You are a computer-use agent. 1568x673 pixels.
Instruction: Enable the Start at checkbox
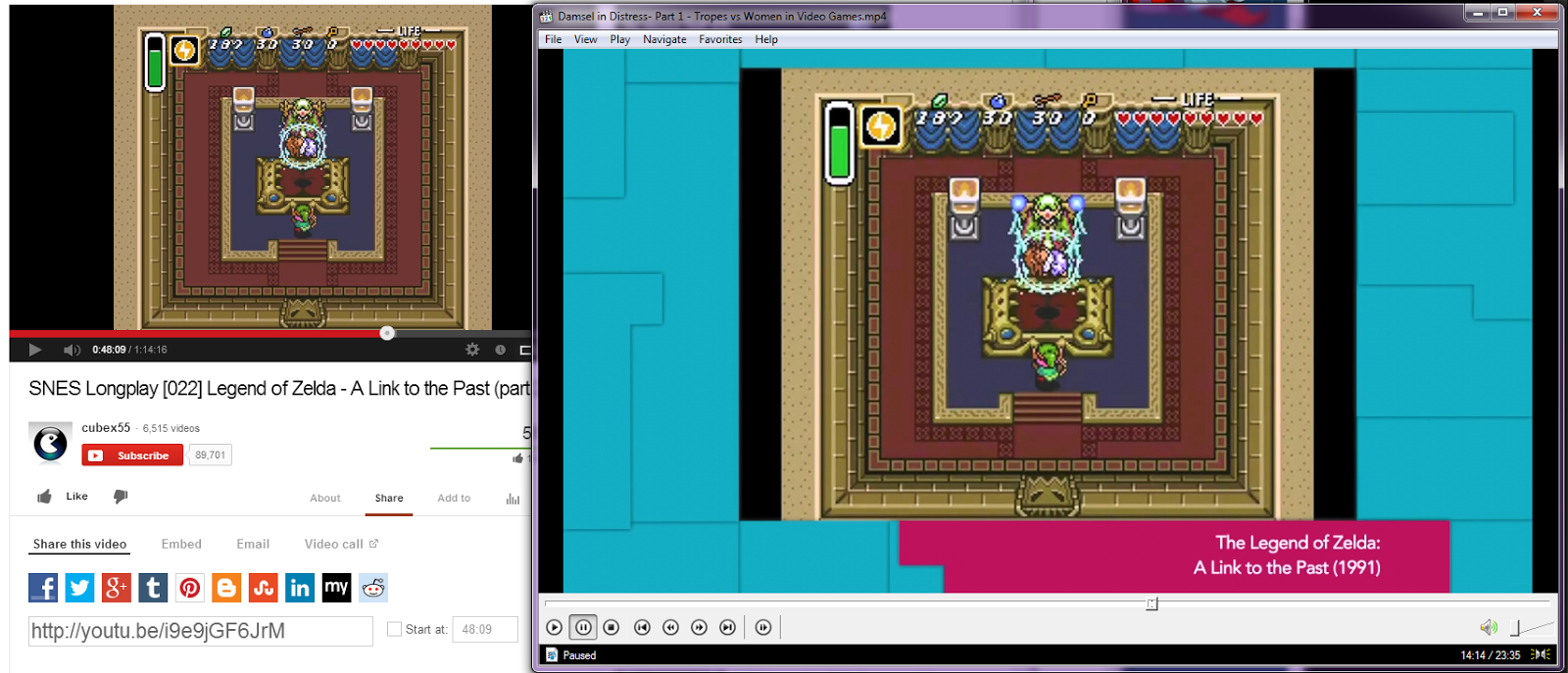pyautogui.click(x=394, y=629)
